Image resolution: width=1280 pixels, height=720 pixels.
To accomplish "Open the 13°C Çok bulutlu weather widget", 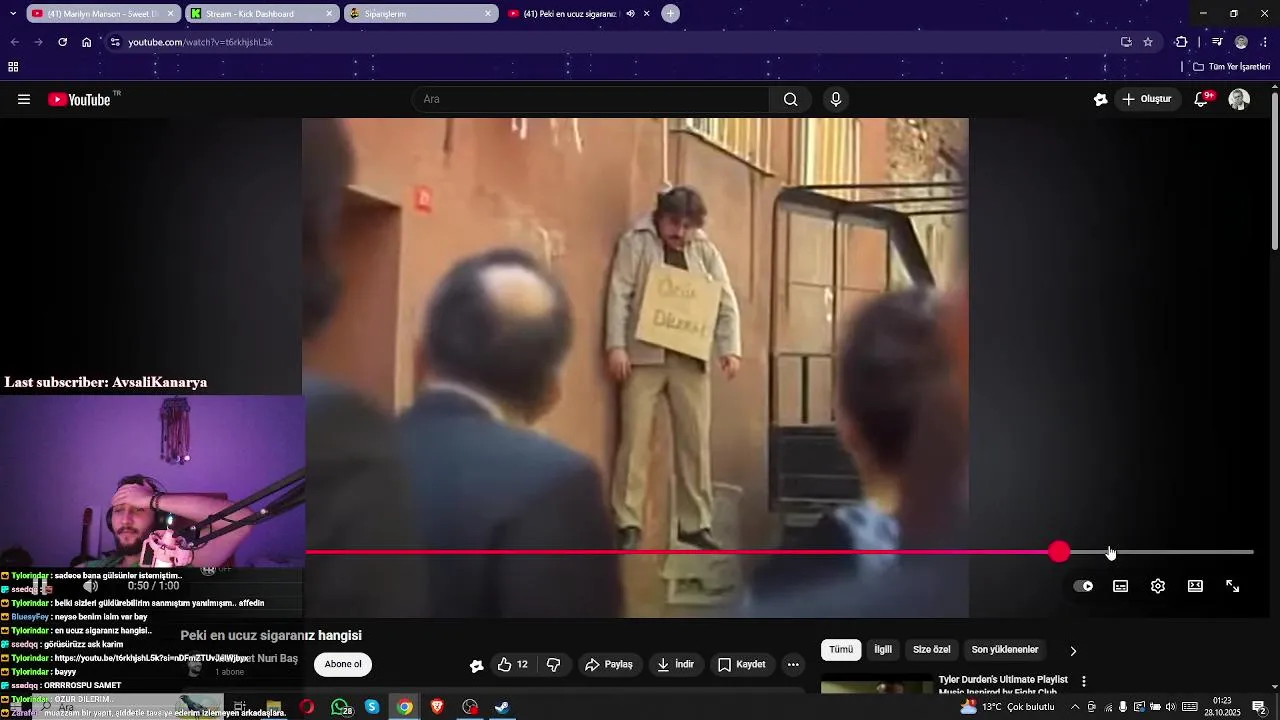I will click(1007, 707).
